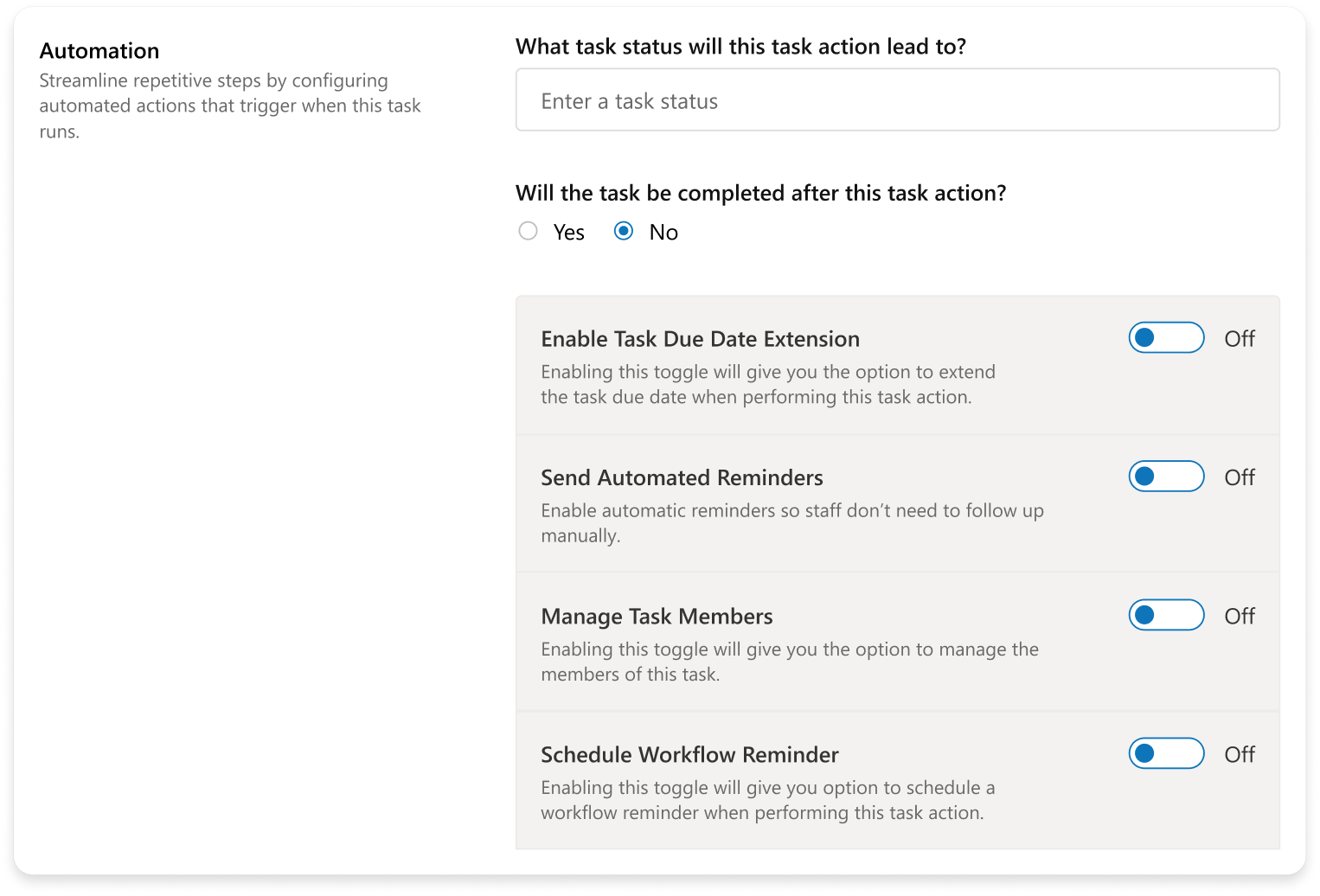
Task: Click the task completed question label
Action: [x=760, y=193]
